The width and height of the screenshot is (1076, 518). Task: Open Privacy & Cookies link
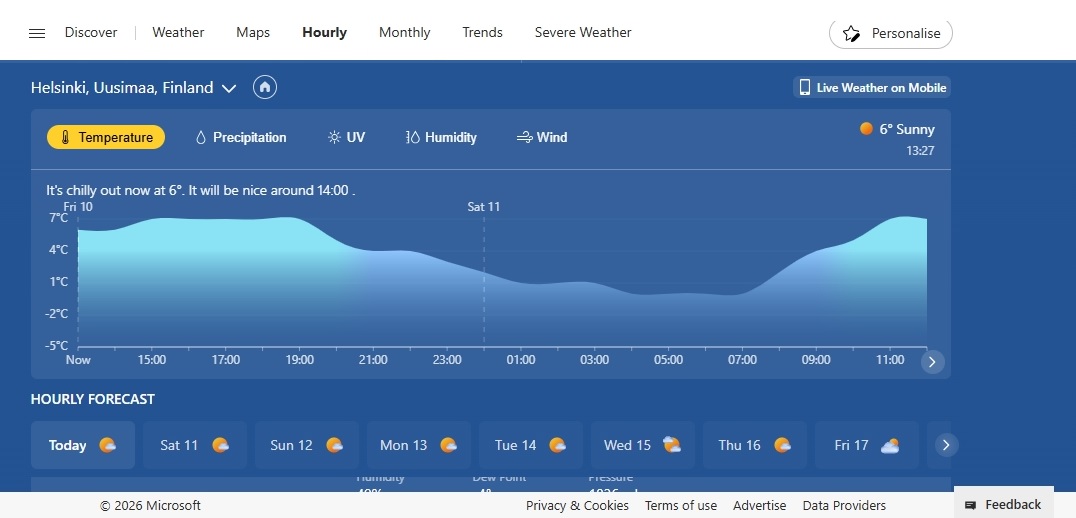coord(577,505)
